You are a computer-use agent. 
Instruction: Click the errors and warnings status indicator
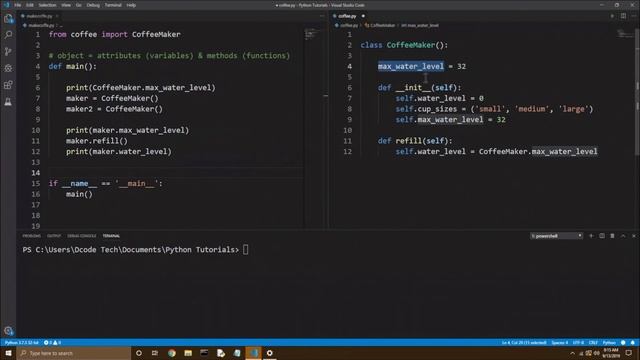point(52,342)
